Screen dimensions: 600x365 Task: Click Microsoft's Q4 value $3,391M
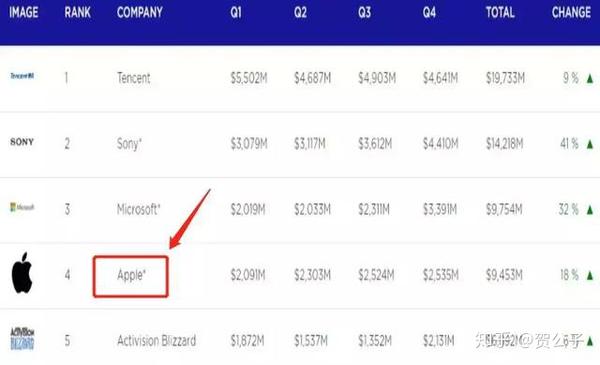(x=440, y=209)
